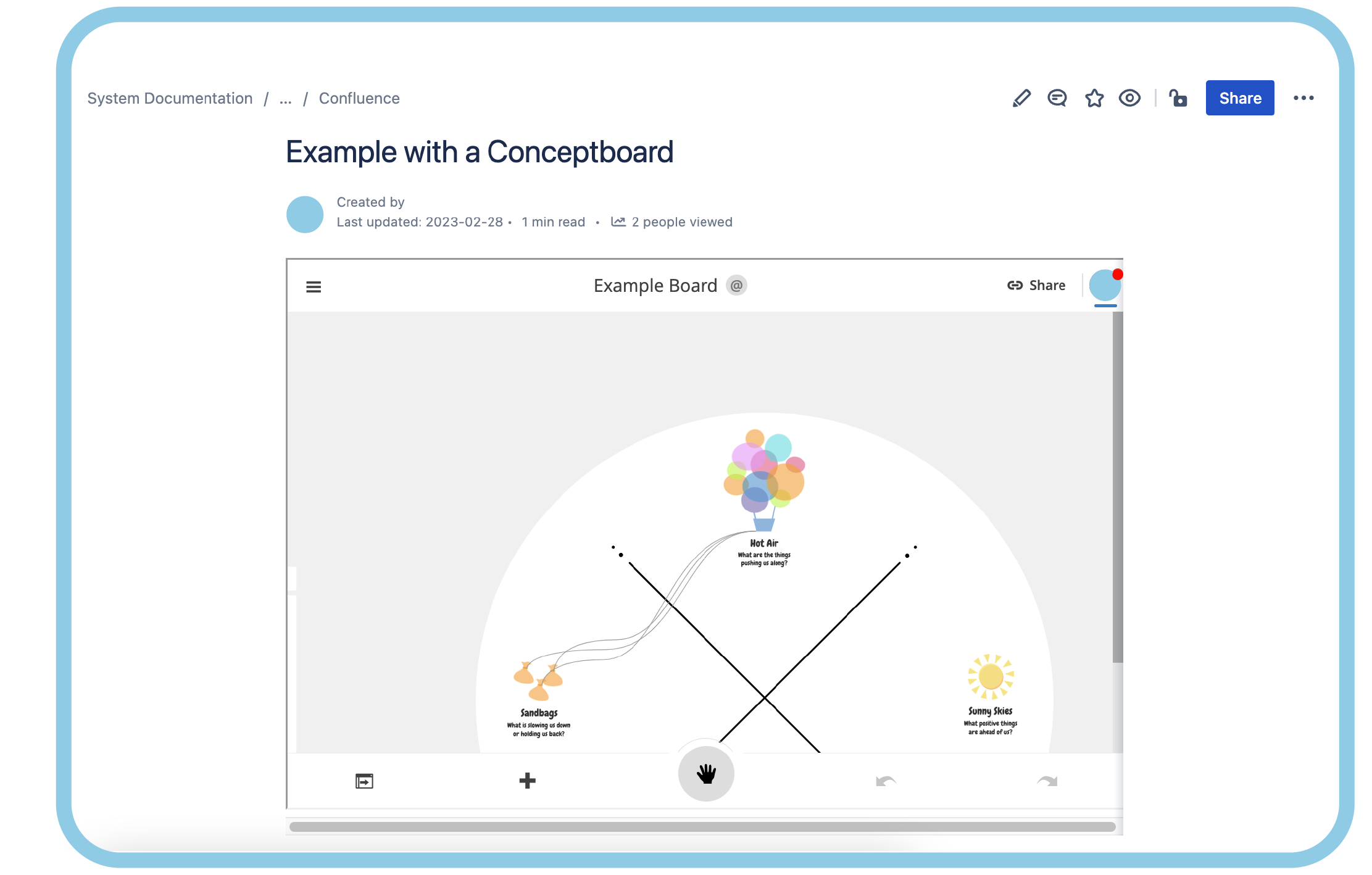Screen dimensions: 1372x875
Task: Click Share button inside Example Board
Action: point(1035,285)
